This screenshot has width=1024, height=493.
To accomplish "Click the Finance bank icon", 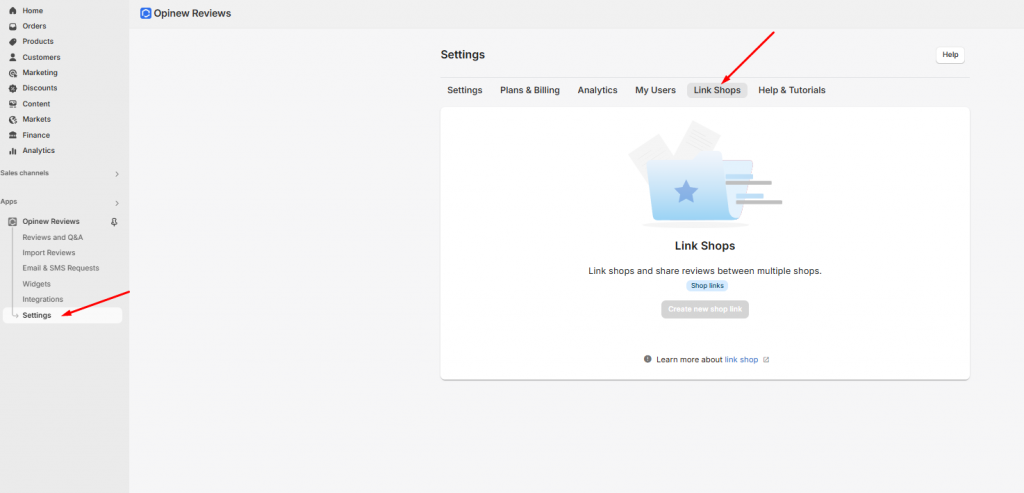I will (x=13, y=135).
